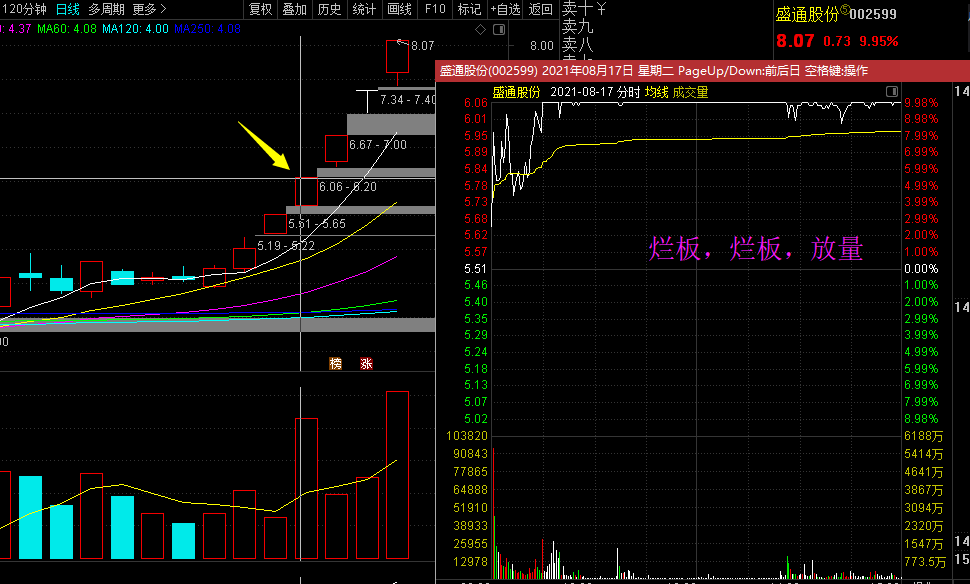Toggle the panel icon in the intraday popup

point(892,92)
